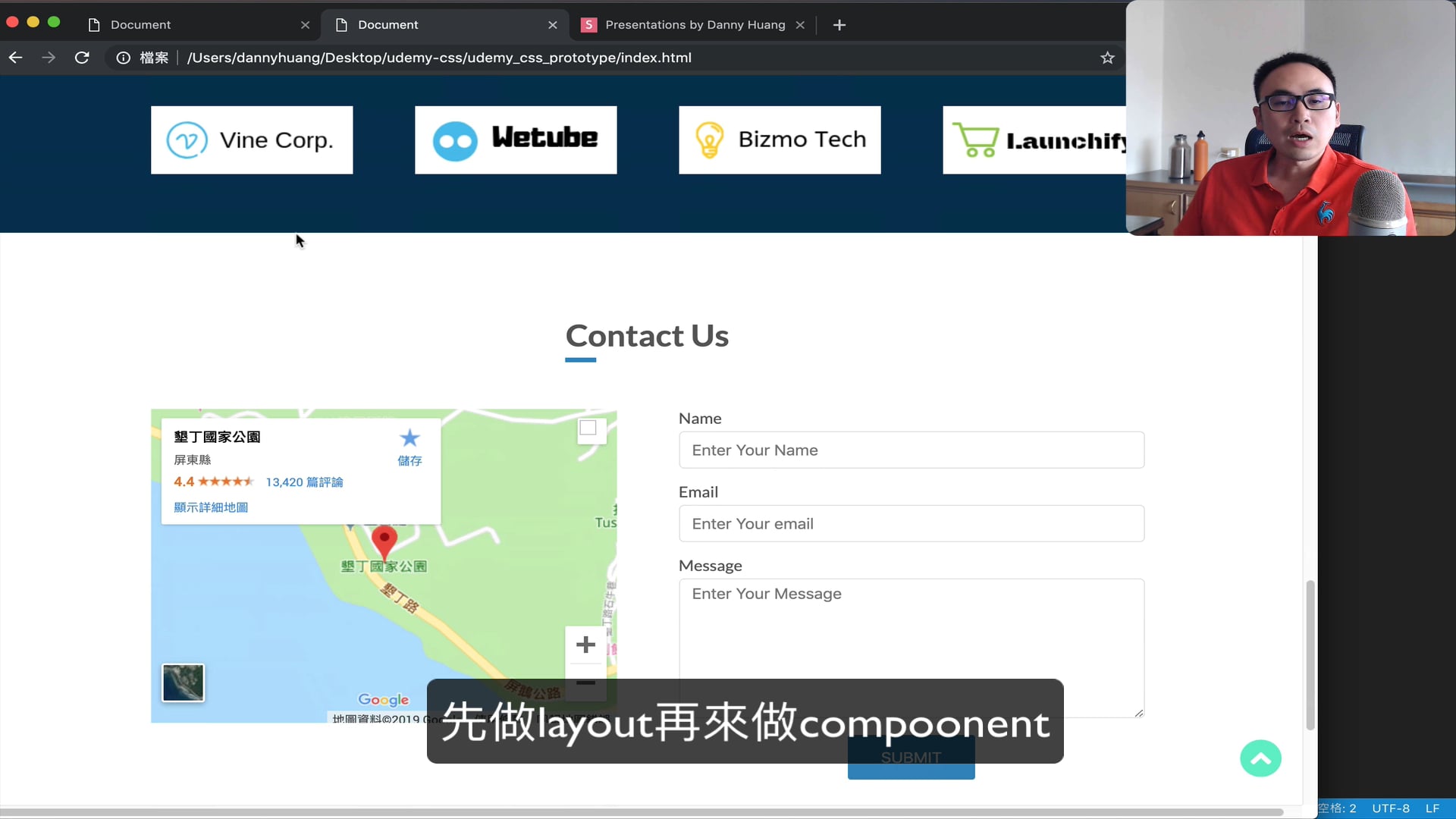This screenshot has width=1456, height=819.
Task: Zoom out on the map
Action: point(585,682)
